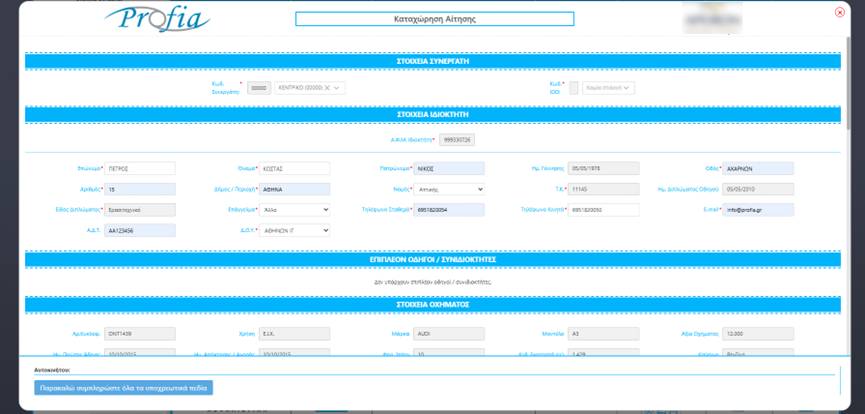Click the Τηλέφωνο Κινητό field
Screen dimensions: 865x414
(603, 210)
